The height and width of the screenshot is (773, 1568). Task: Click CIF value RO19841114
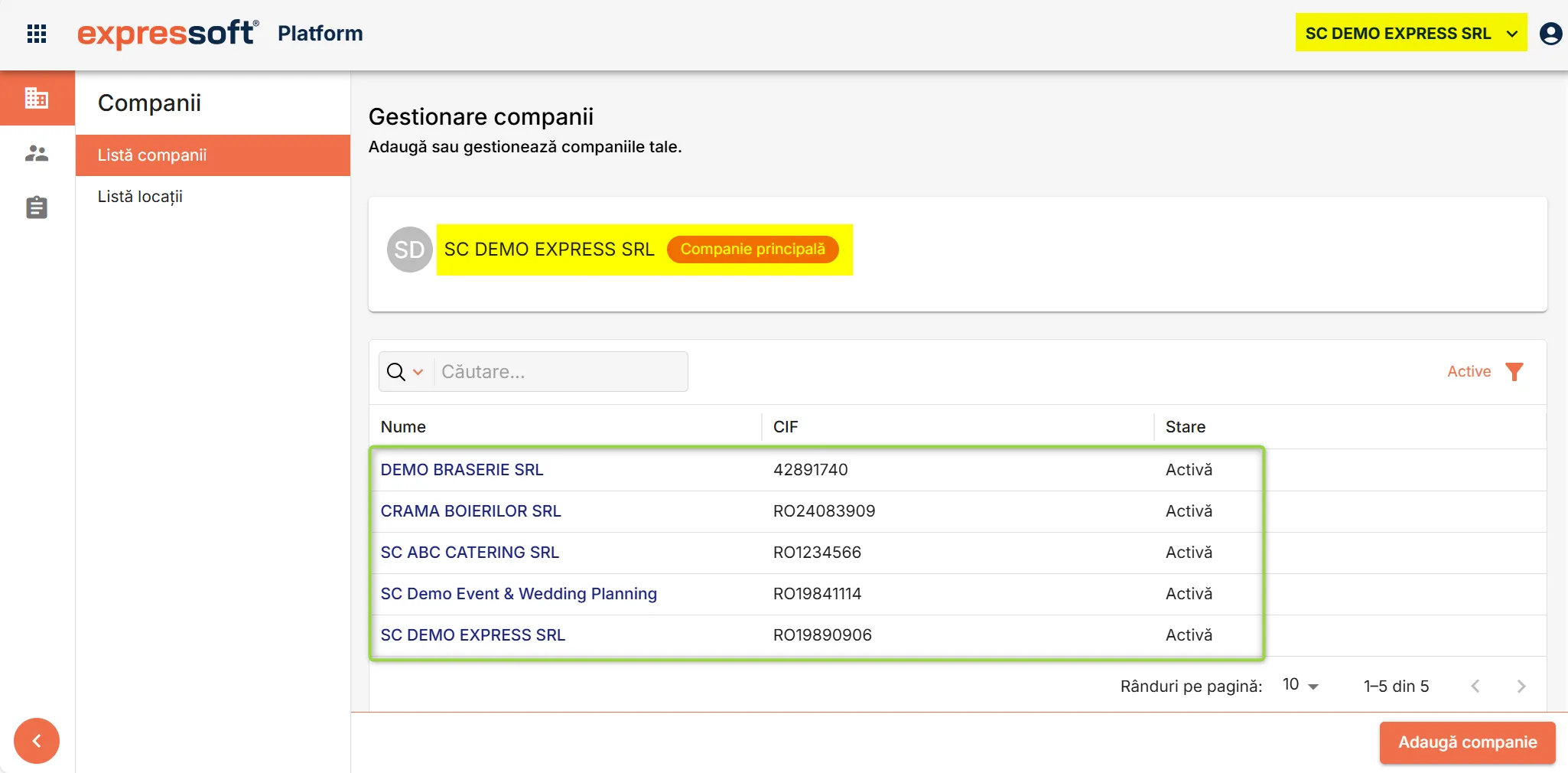pyautogui.click(x=817, y=594)
